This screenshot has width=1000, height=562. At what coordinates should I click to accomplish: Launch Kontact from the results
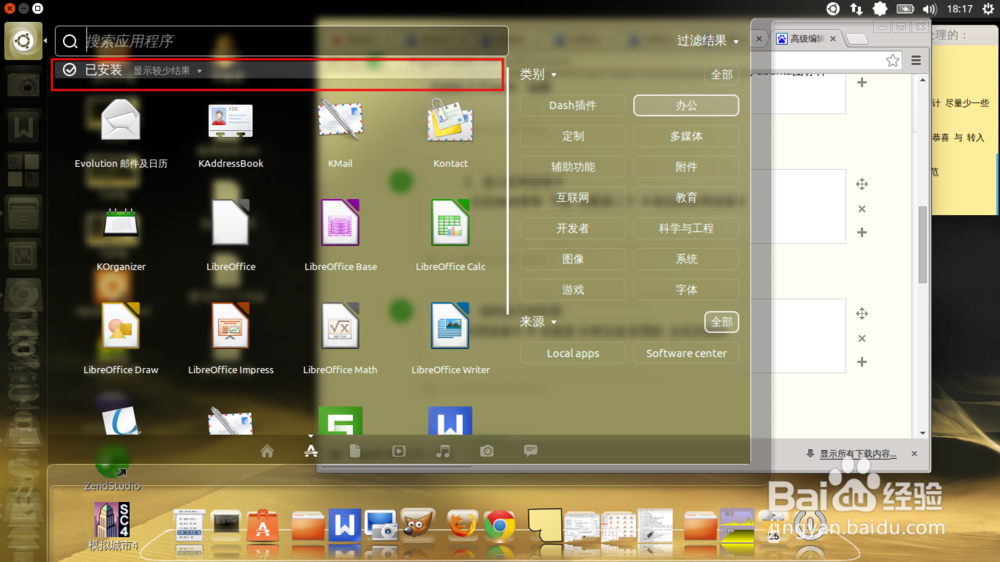tap(450, 133)
